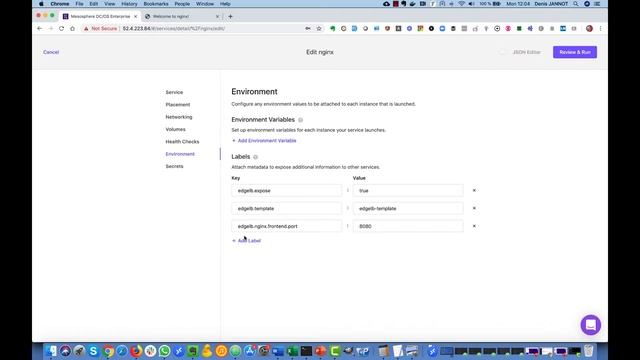Open WhatsApp from the Dock

164,351
